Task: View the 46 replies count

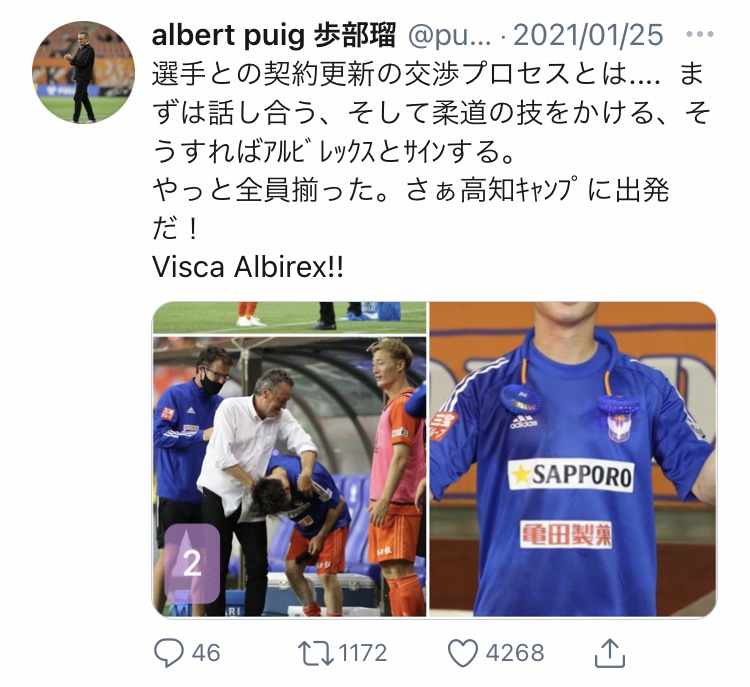Action: [206, 653]
